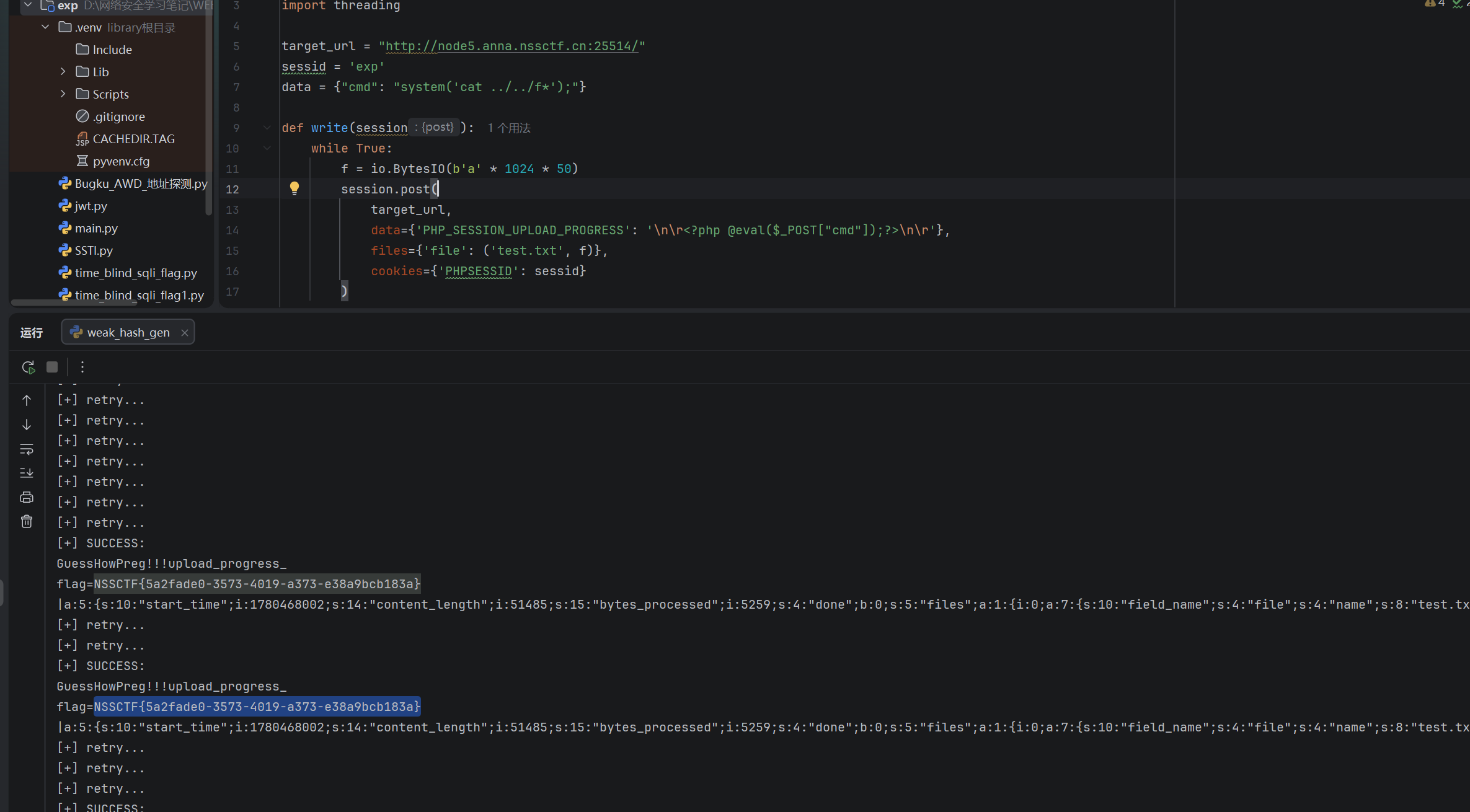This screenshot has height=812, width=1470.
Task: Open the jwt.py file
Action: coord(91,206)
